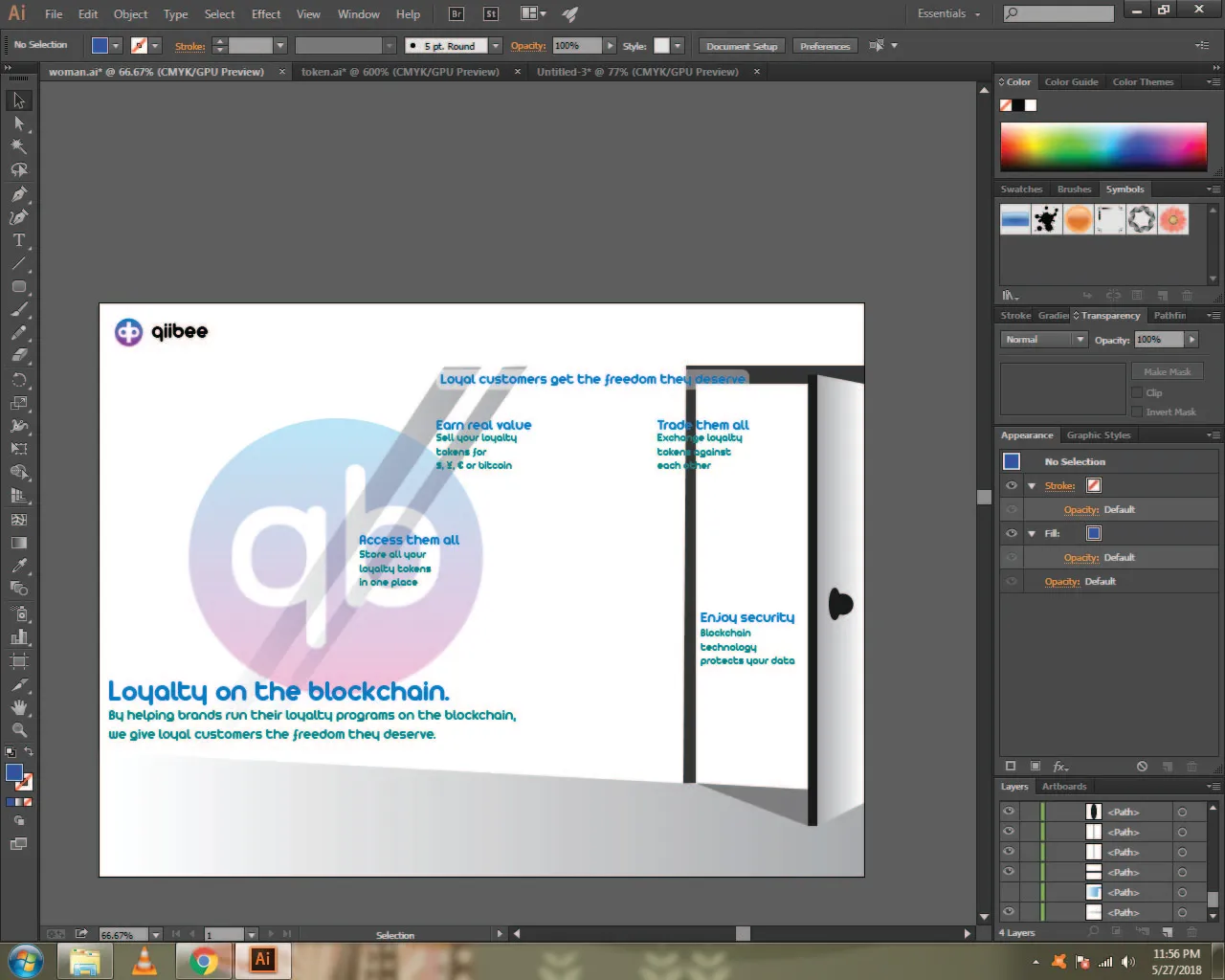This screenshot has height=980, width=1225.
Task: Click the Make Mask button
Action: (1168, 371)
